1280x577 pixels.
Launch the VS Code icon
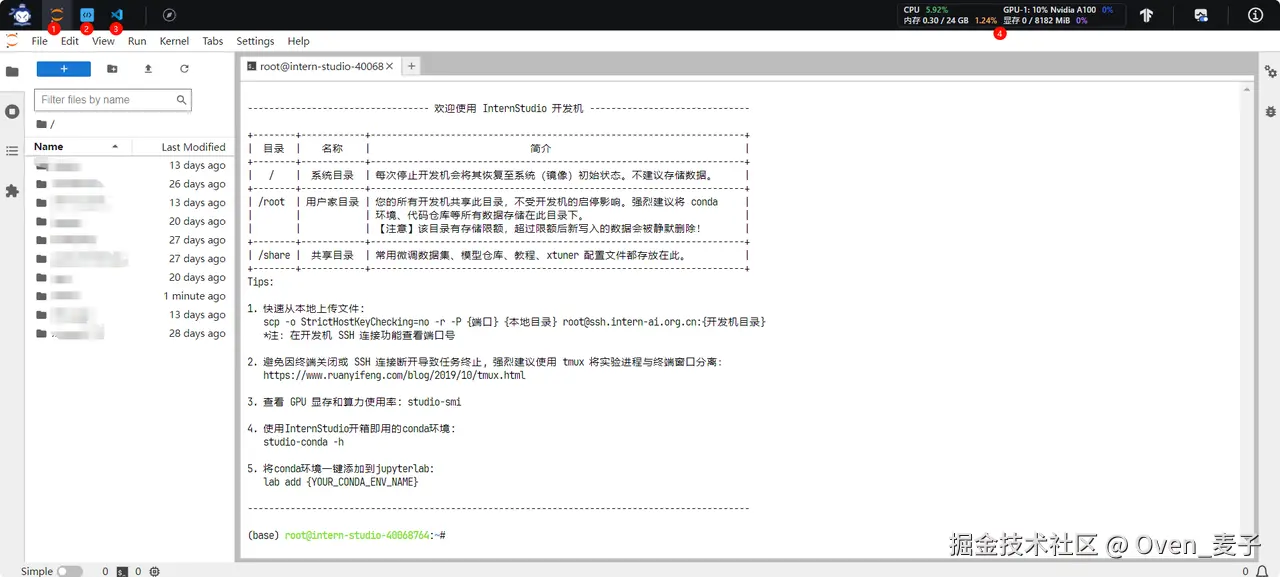point(116,15)
